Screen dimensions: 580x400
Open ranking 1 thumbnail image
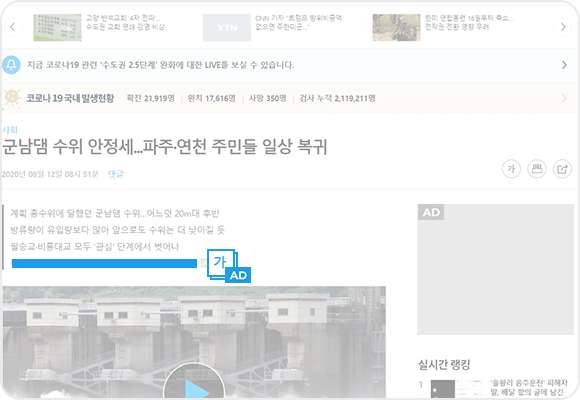pos(457,389)
